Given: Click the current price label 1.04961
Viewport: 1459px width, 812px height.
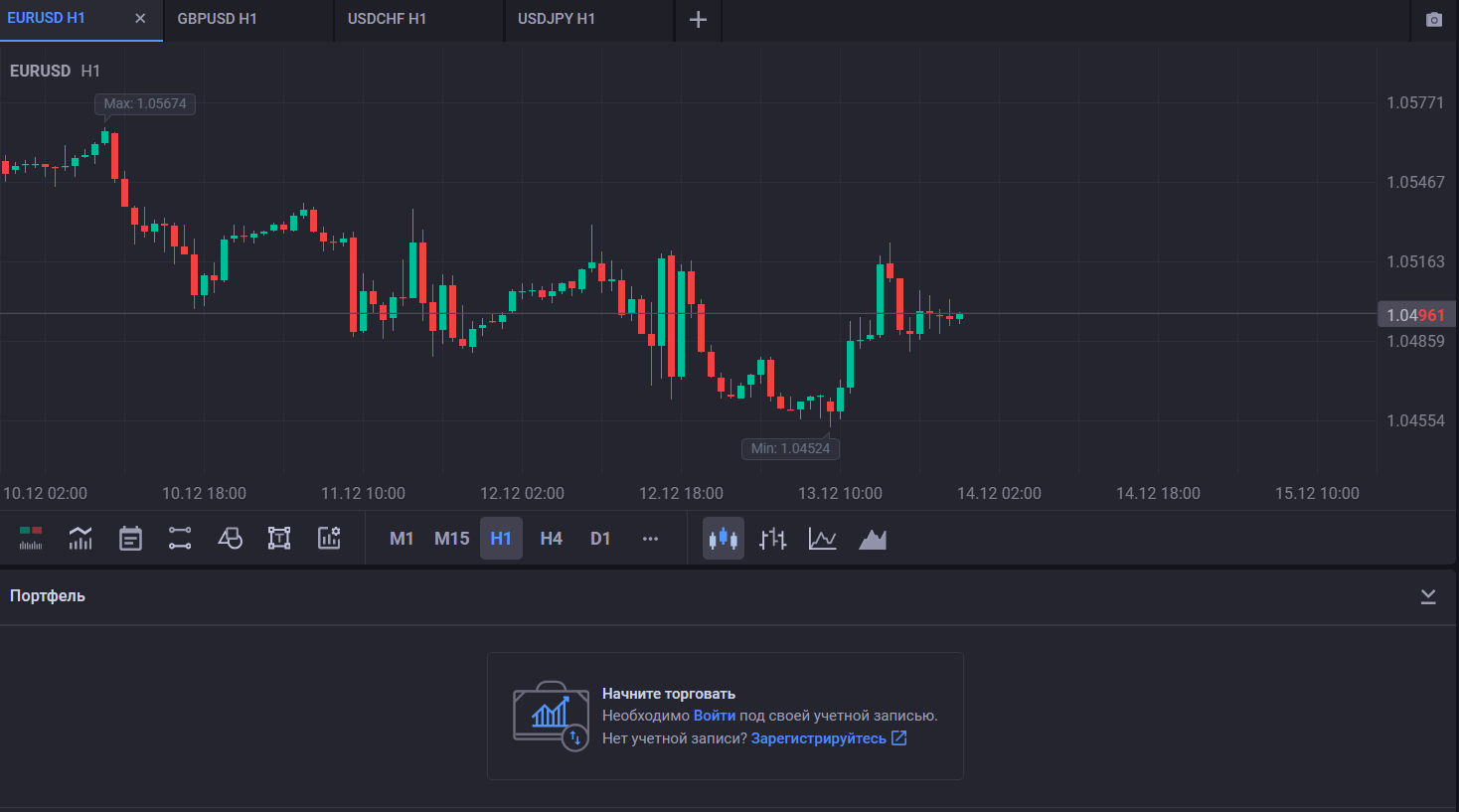Looking at the screenshot, I should [1416, 315].
